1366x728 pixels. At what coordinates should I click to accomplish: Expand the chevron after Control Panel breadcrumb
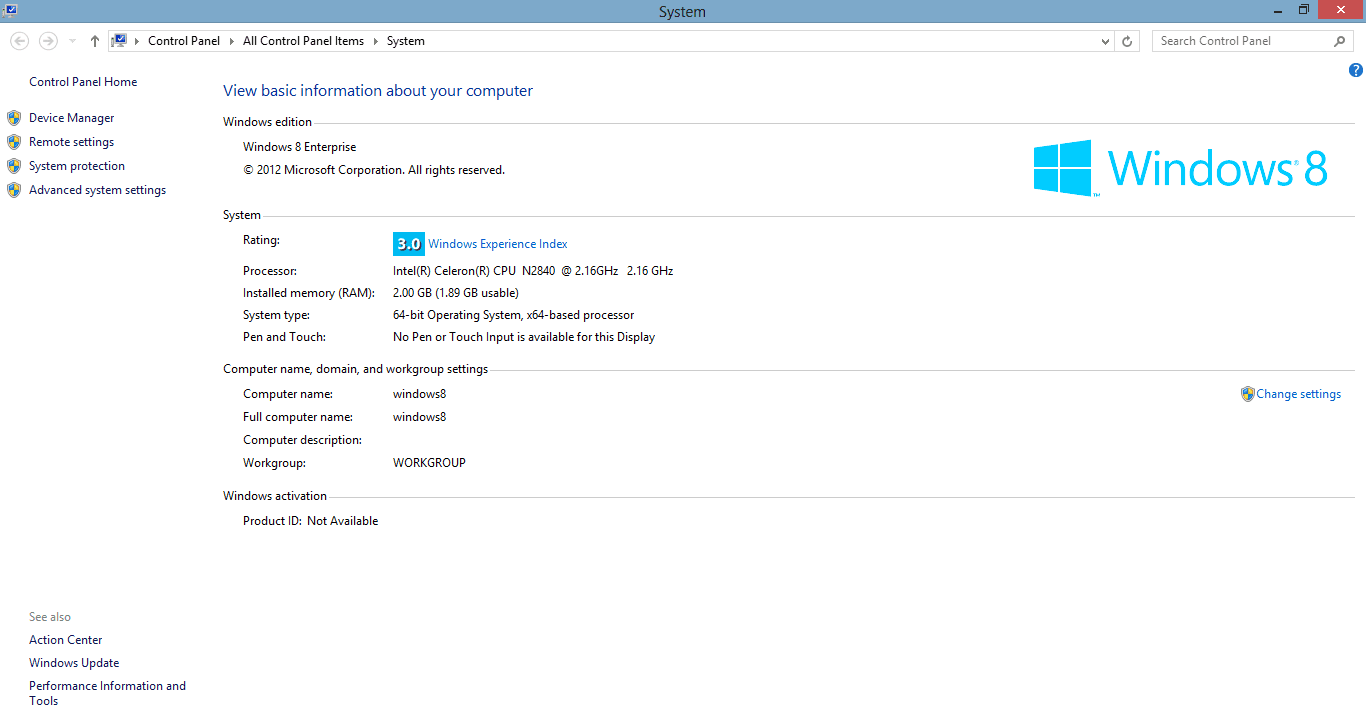(232, 41)
